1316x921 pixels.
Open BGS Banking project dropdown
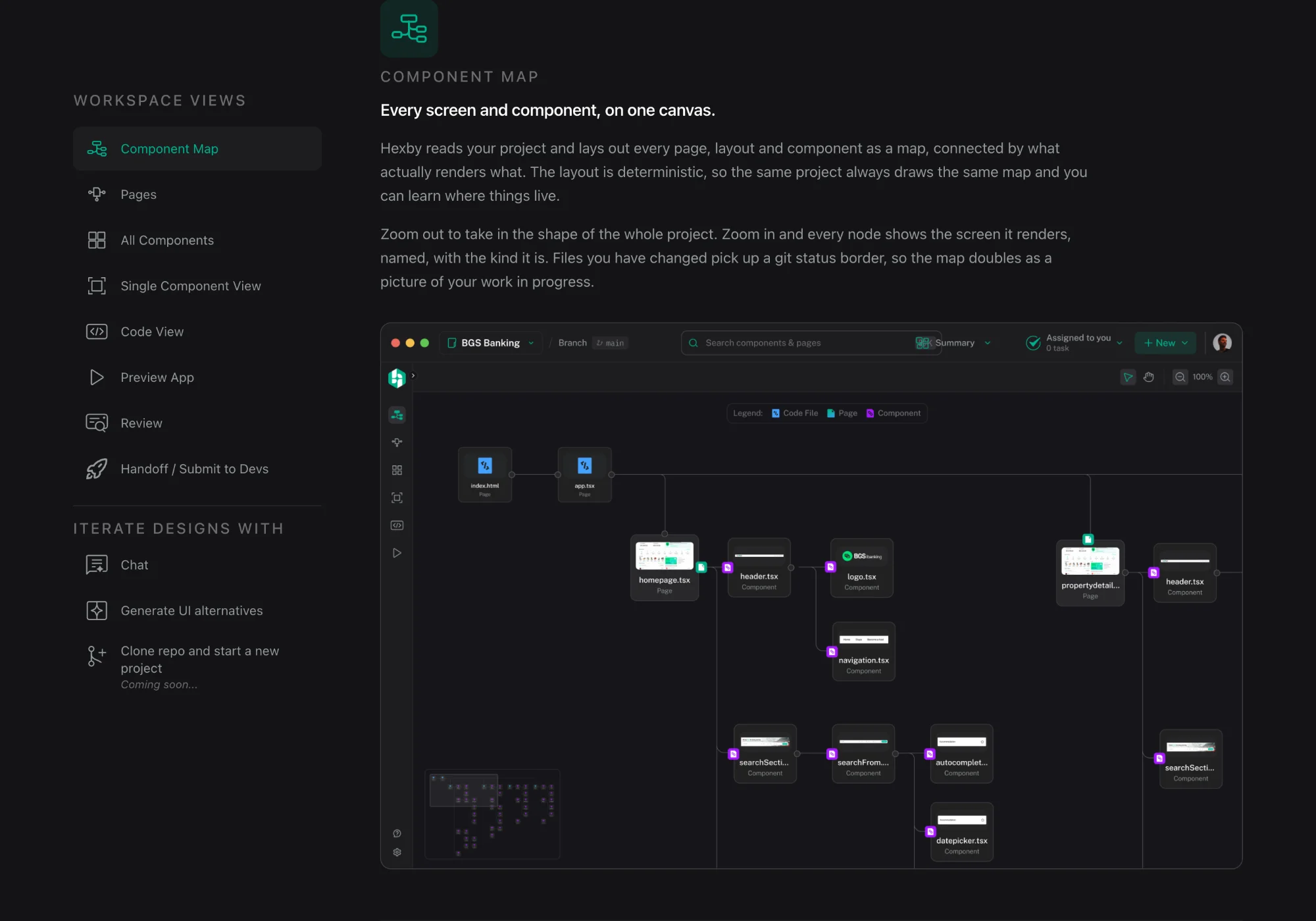click(491, 343)
